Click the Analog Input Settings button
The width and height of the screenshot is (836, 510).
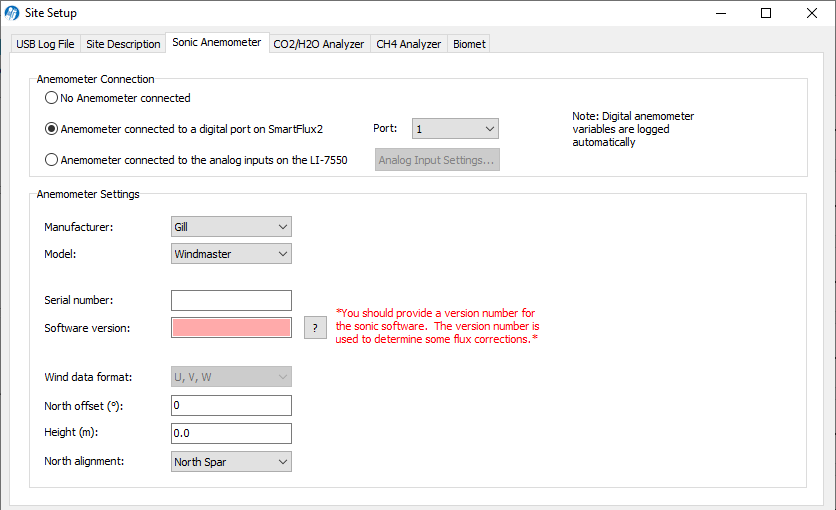tap(437, 159)
